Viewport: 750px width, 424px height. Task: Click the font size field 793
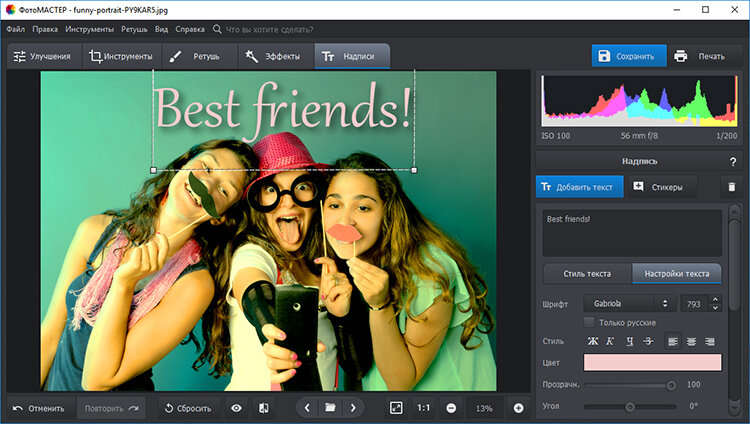tap(694, 304)
